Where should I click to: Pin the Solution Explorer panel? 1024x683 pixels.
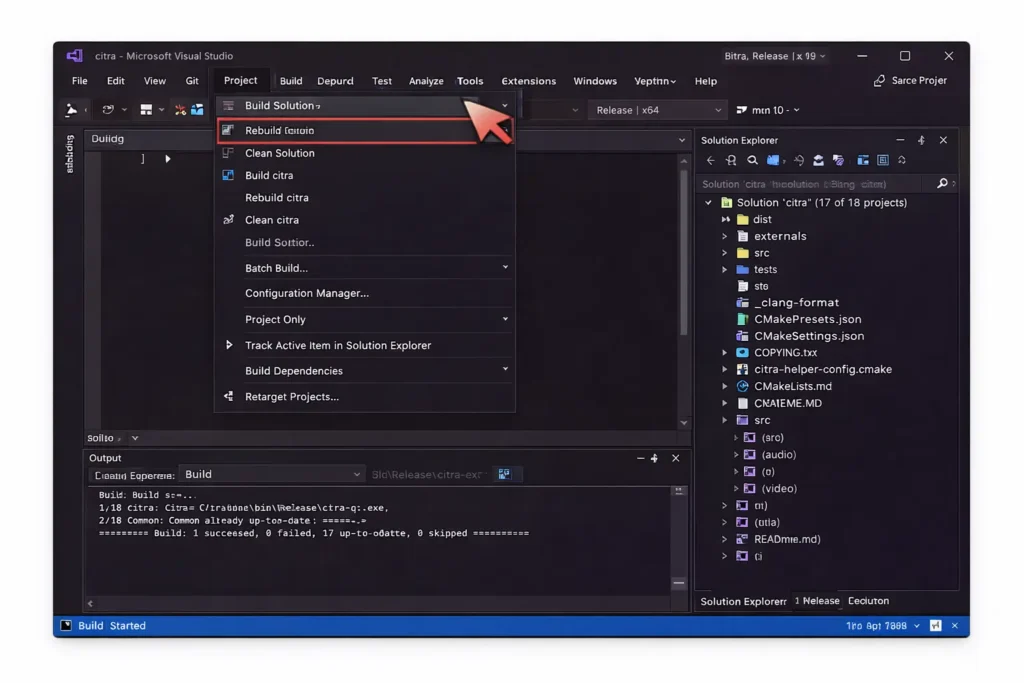pyautogui.click(x=921, y=140)
